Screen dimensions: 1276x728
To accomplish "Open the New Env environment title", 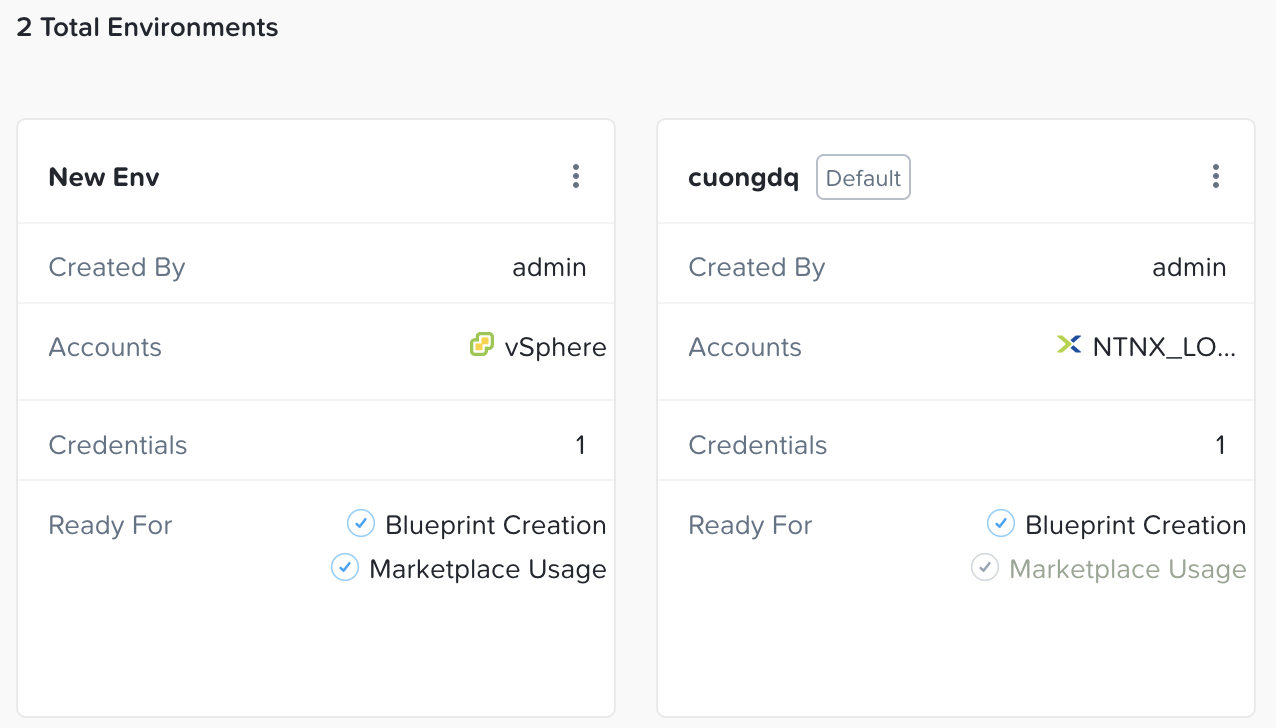I will [104, 178].
